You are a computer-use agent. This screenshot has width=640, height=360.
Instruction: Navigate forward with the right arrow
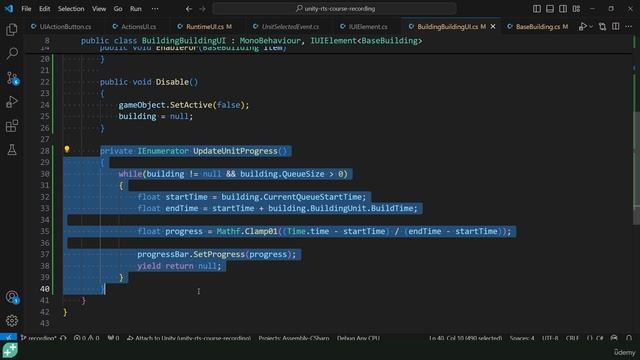click(x=202, y=9)
